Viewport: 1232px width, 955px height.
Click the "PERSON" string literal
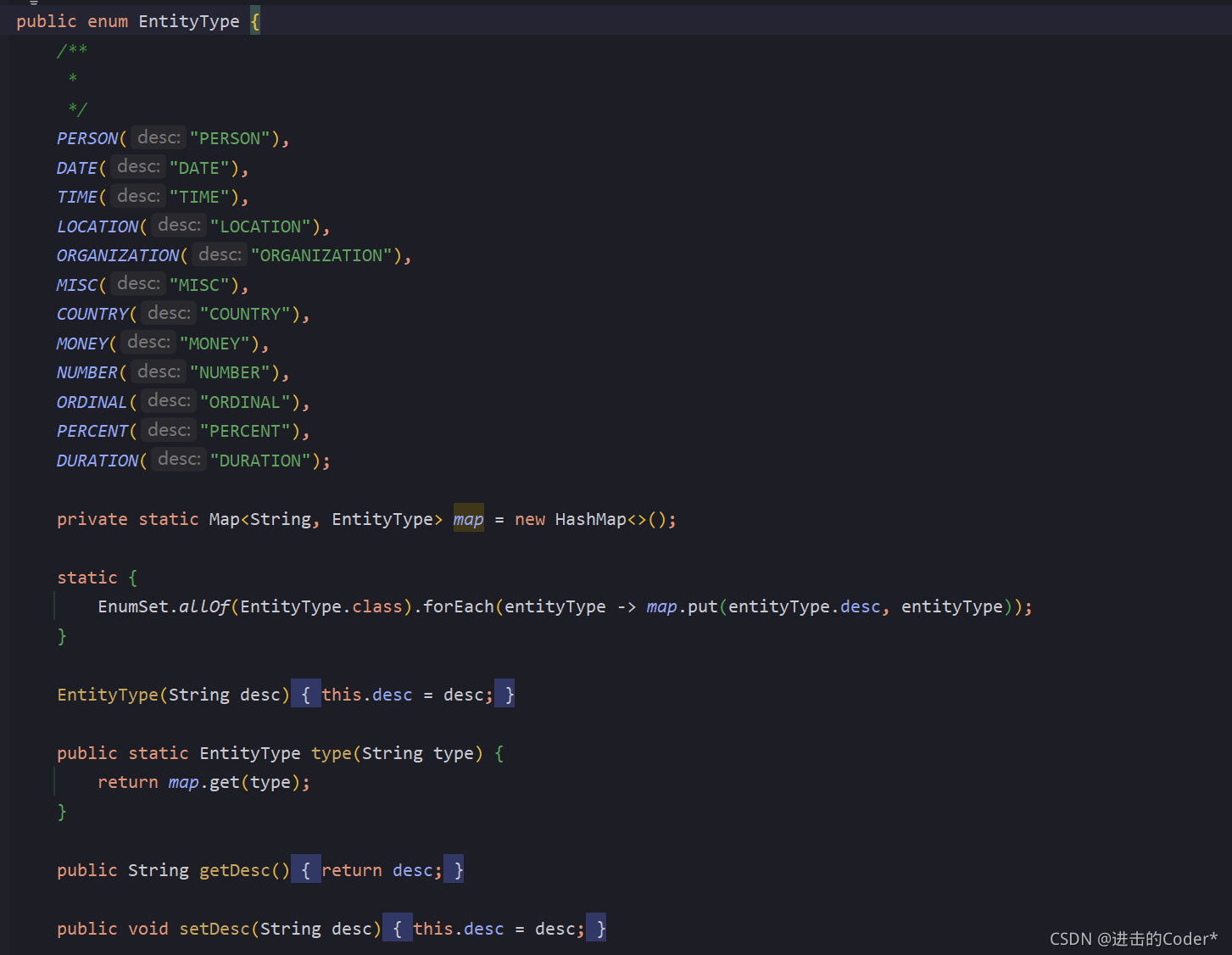(230, 138)
